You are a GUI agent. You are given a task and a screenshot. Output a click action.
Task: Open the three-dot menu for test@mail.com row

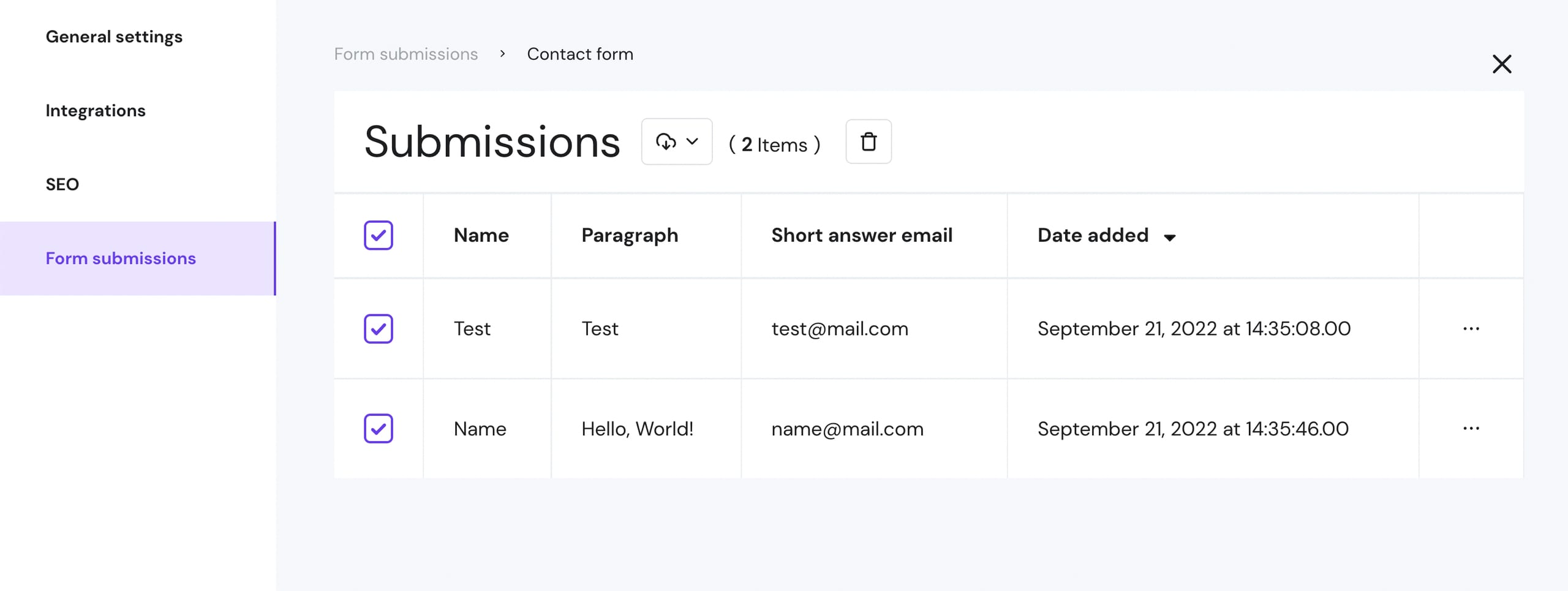click(1471, 329)
